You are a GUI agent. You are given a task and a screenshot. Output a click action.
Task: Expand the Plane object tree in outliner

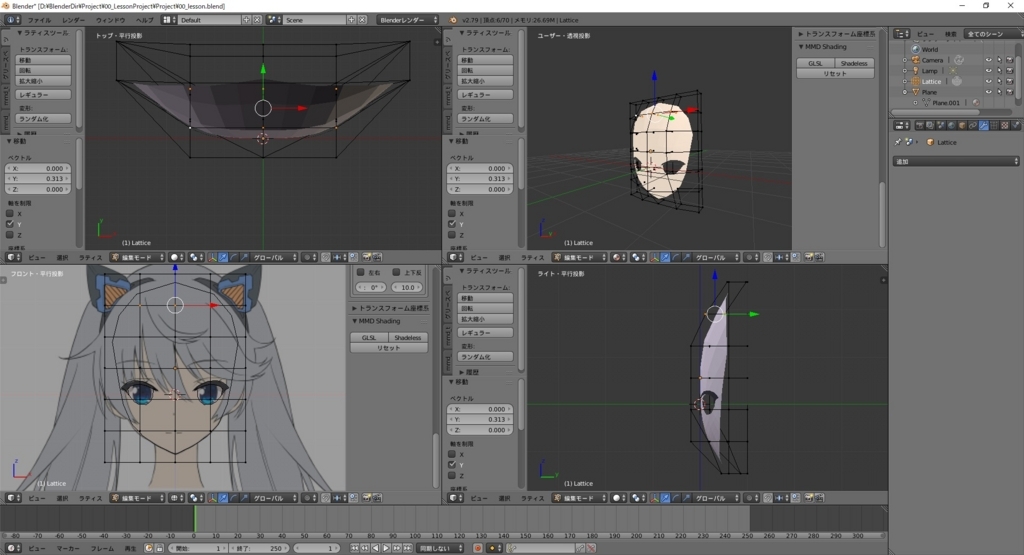click(905, 92)
